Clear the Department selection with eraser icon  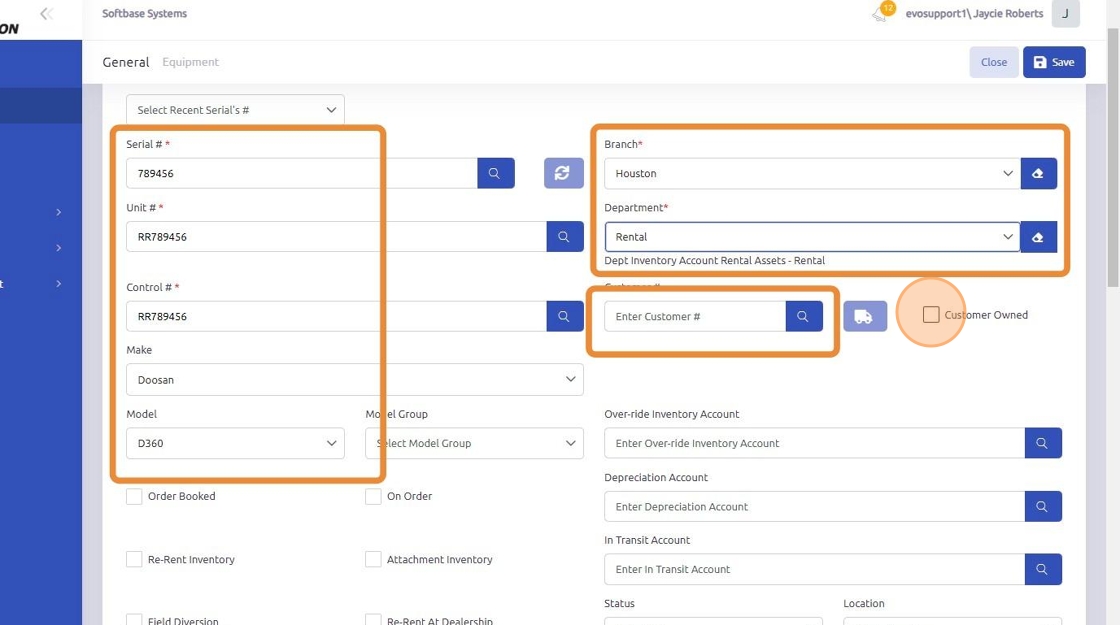coord(1038,237)
